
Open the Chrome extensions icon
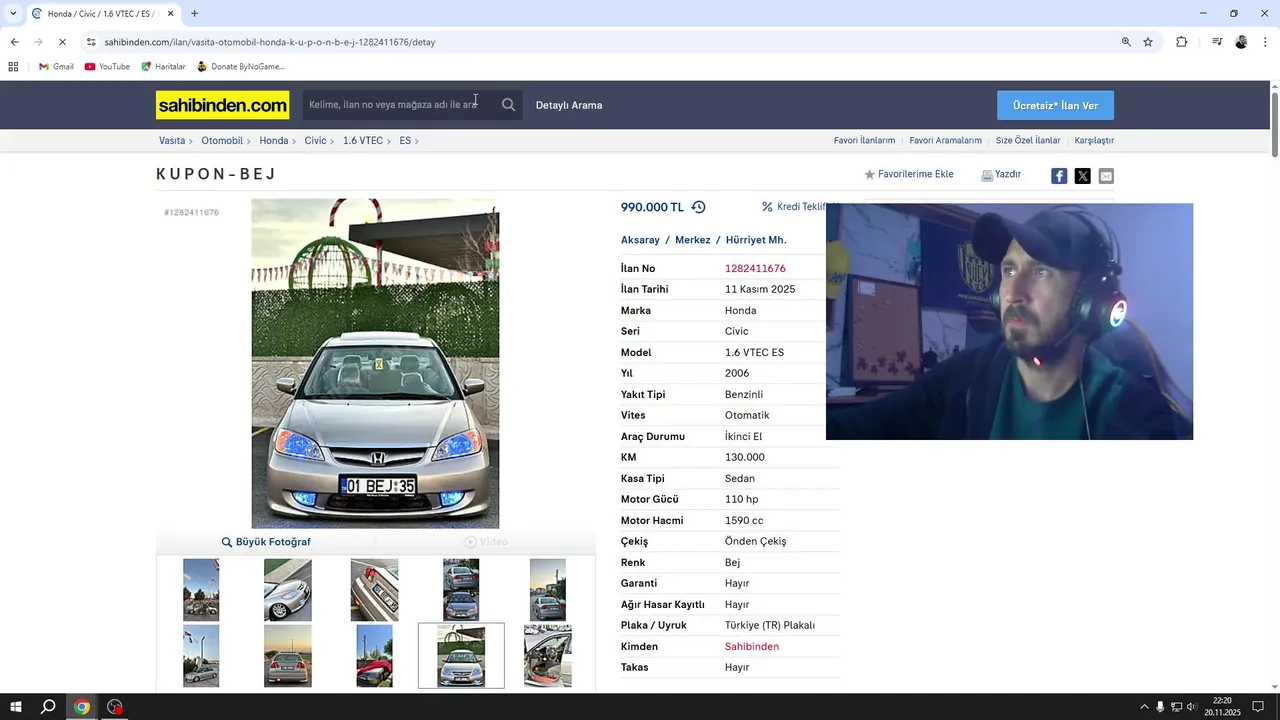1182,42
